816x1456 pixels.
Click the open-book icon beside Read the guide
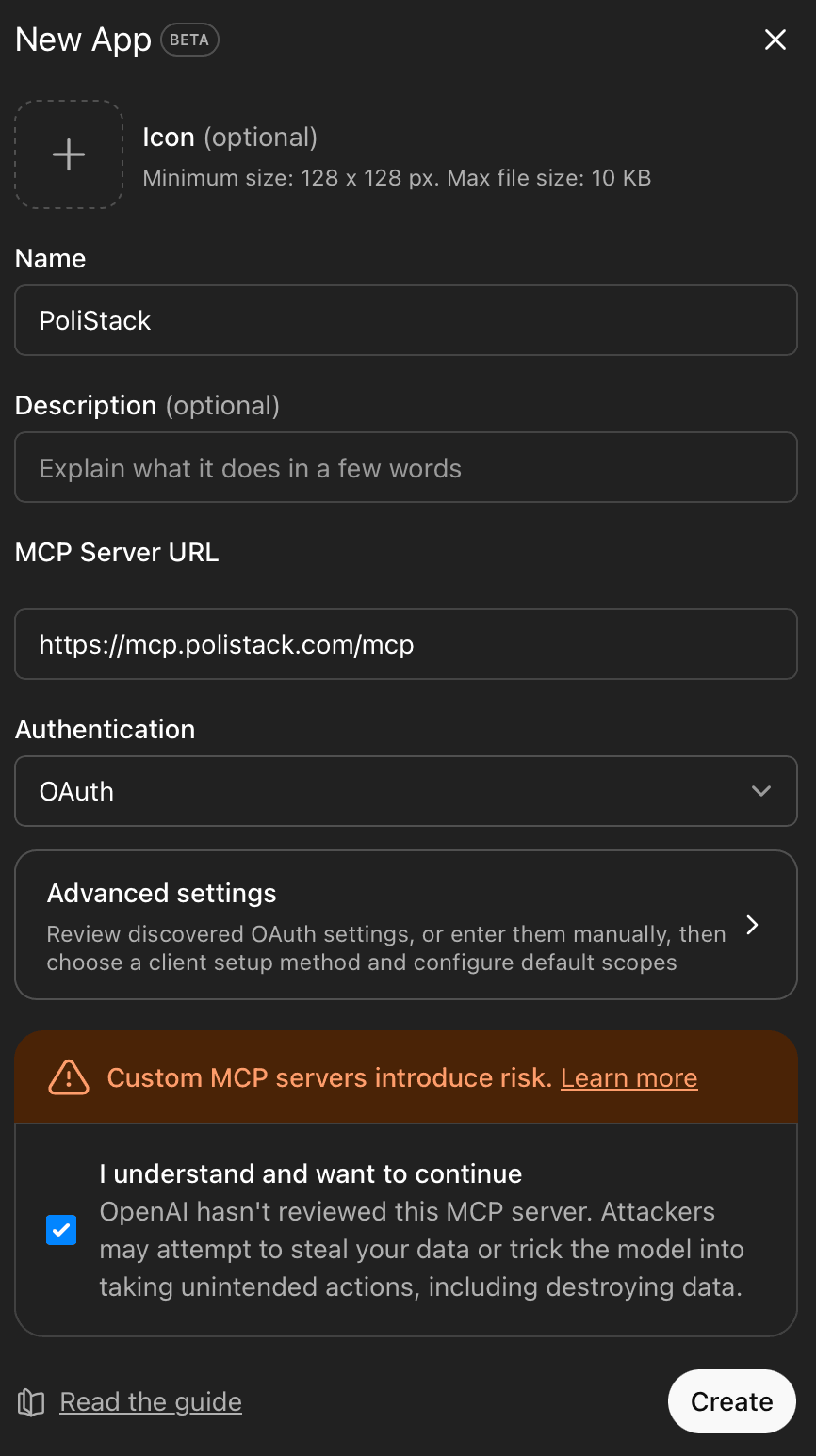pyautogui.click(x=30, y=1401)
